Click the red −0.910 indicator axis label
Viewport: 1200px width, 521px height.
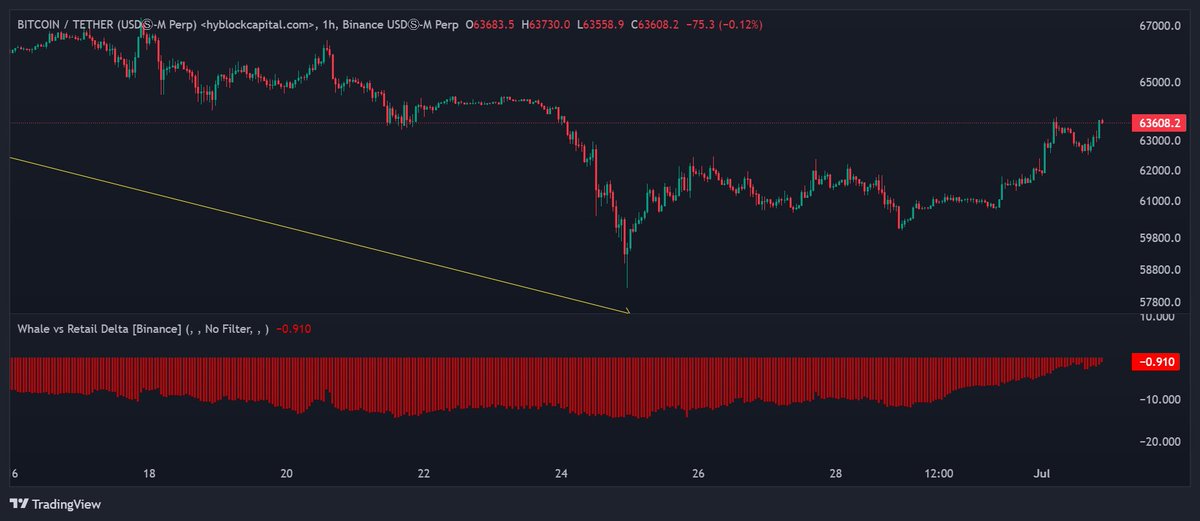pos(1158,362)
